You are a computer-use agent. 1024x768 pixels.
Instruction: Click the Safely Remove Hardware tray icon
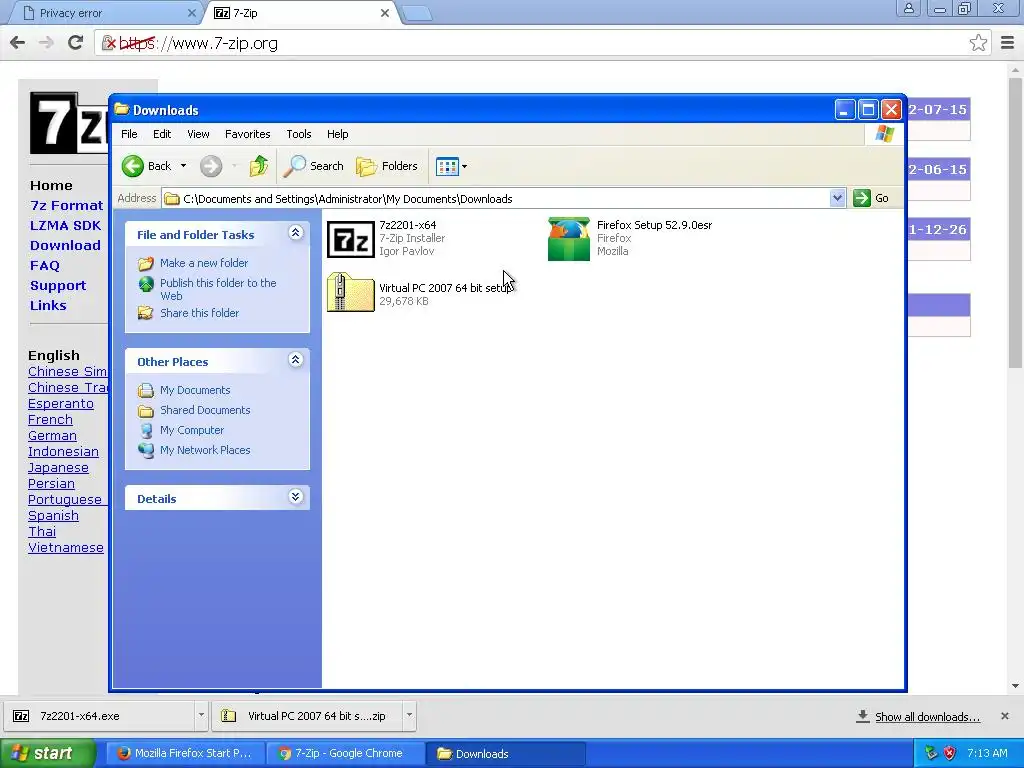[x=931, y=753]
